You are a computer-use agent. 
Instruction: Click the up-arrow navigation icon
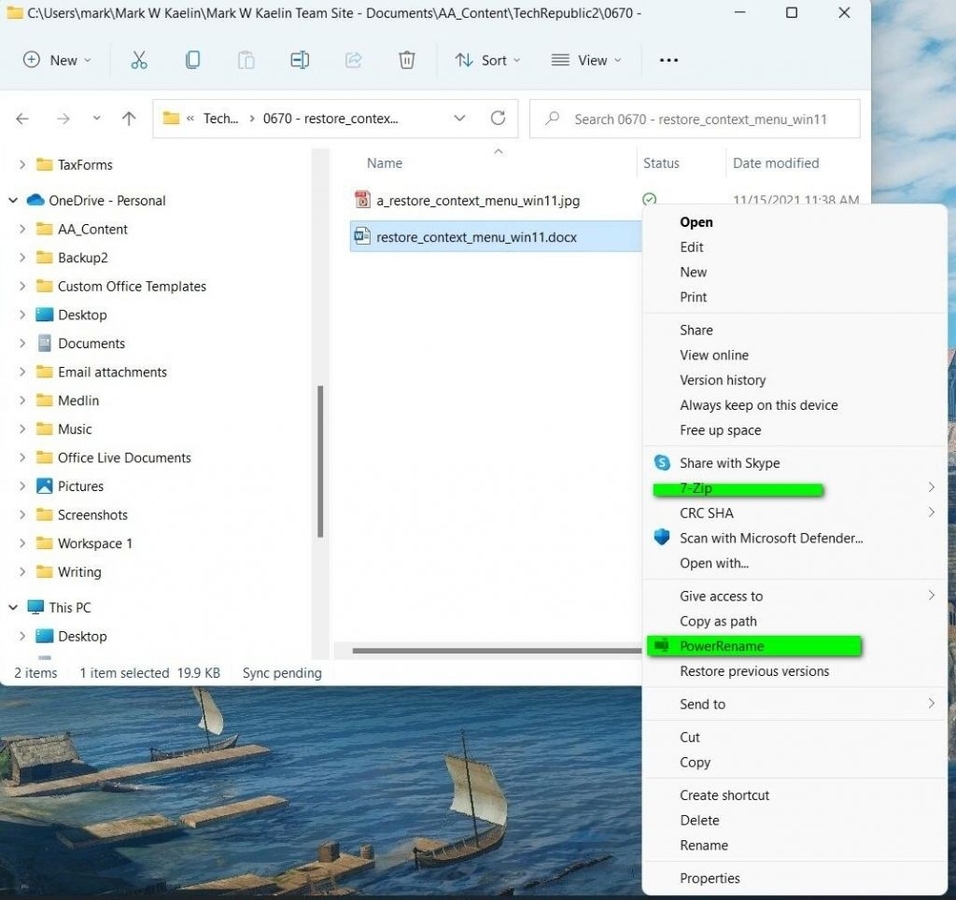128,118
